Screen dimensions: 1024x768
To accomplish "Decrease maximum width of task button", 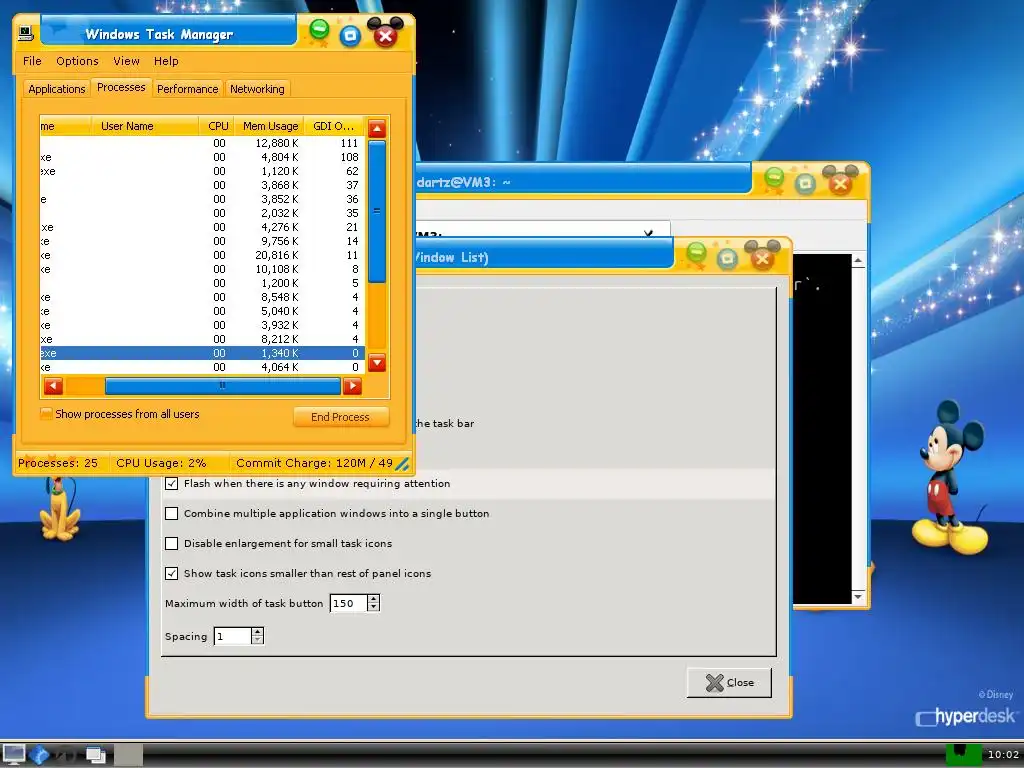I will 373,607.
